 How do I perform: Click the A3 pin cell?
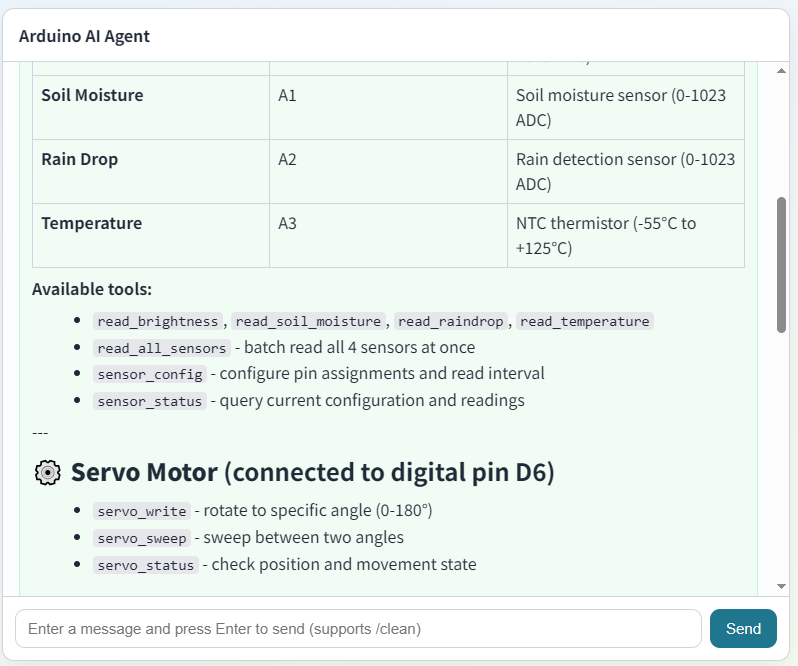click(x=388, y=236)
